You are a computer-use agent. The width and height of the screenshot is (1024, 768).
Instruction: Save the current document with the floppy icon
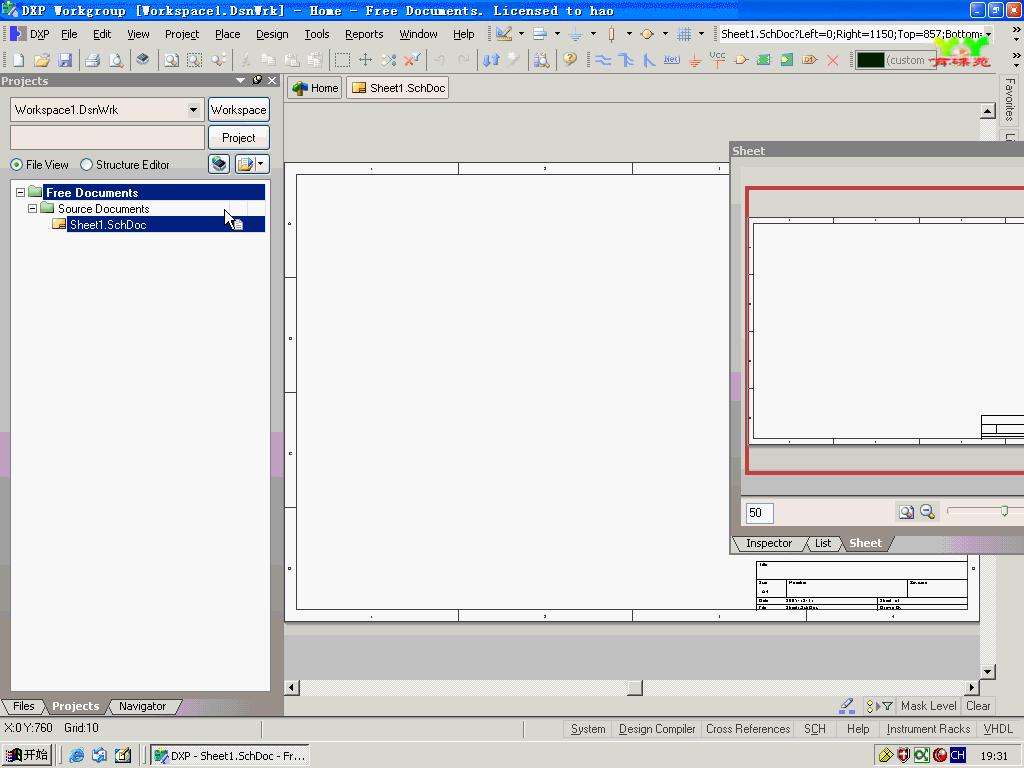[65, 60]
